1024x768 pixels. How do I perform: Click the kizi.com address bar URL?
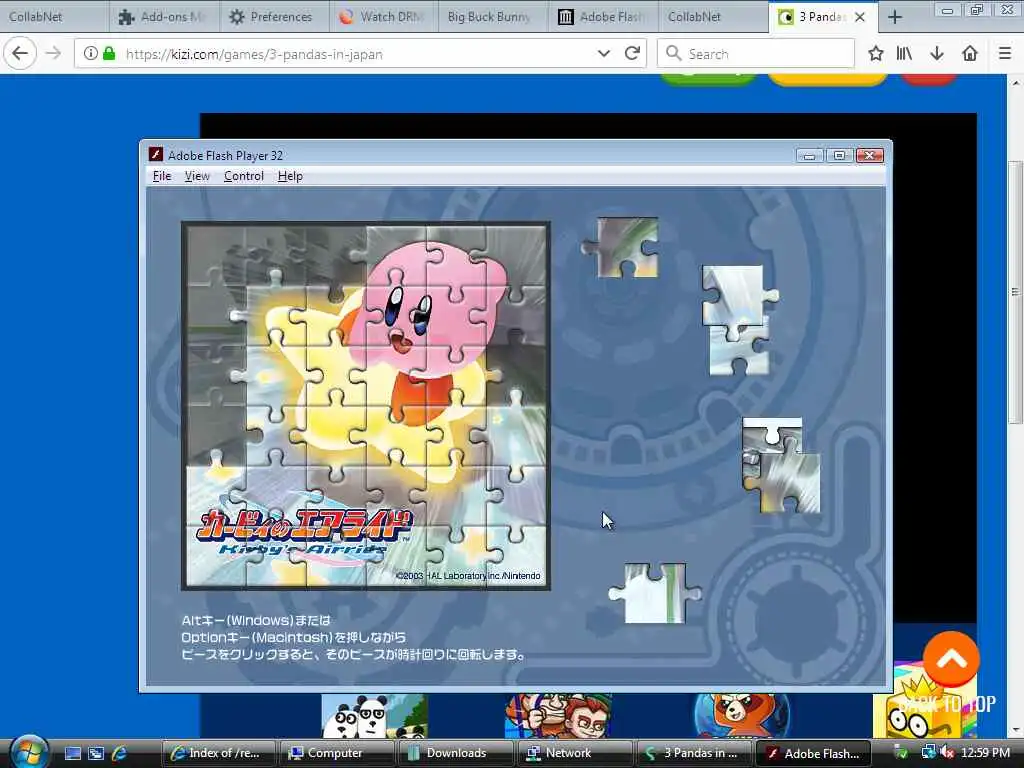[254, 54]
